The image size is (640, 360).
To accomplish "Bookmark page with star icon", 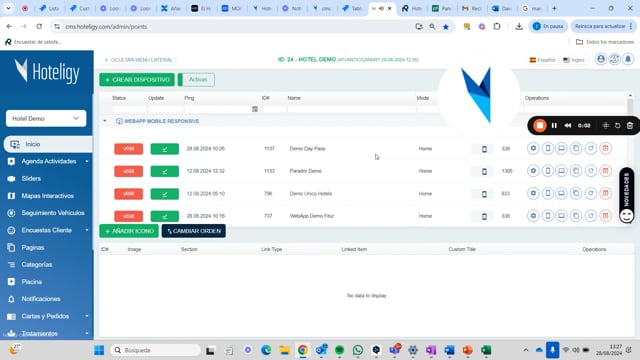I will pyautogui.click(x=446, y=27).
